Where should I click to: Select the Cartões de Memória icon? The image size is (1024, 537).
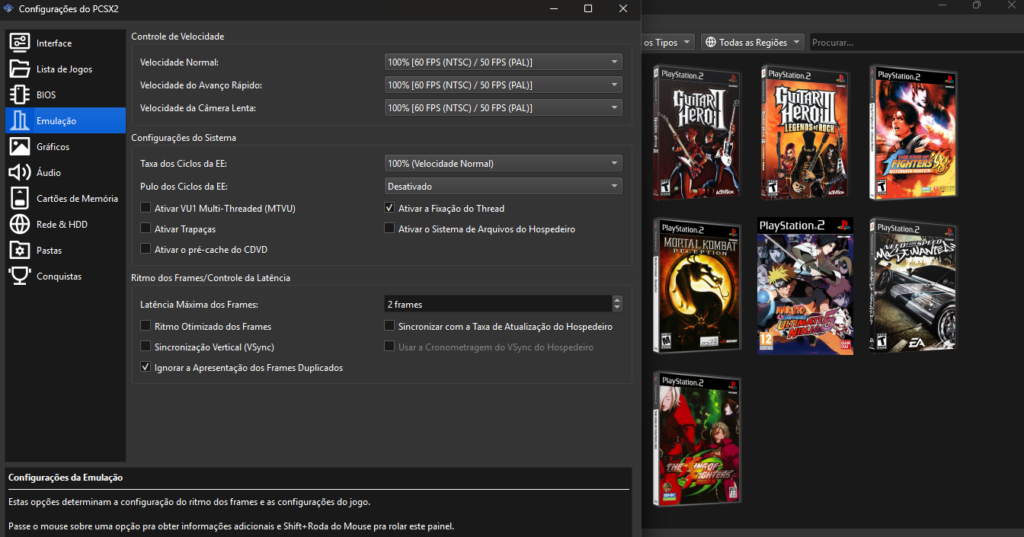[x=20, y=198]
